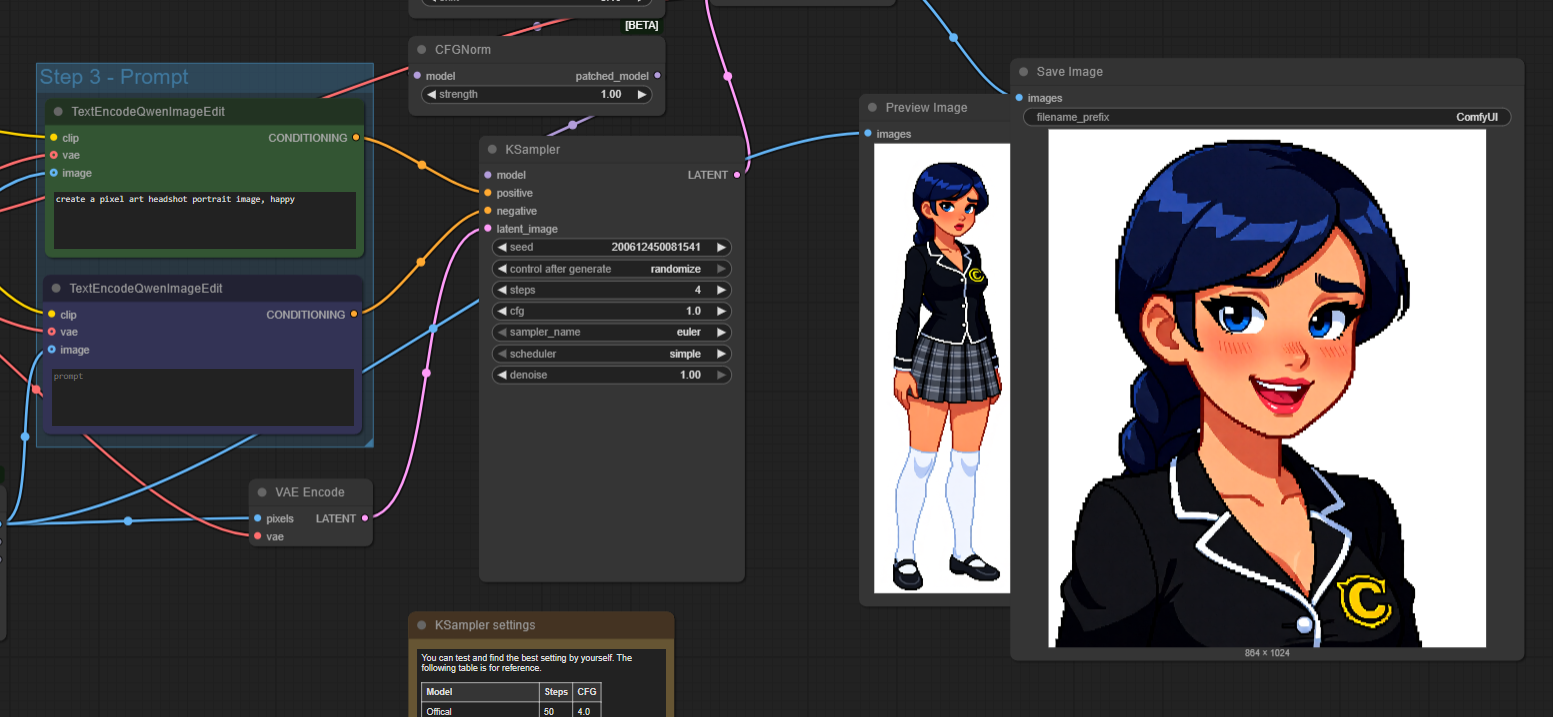This screenshot has width=1553, height=717.
Task: Click the patched_model output port on CFGNorm
Action: pos(657,76)
